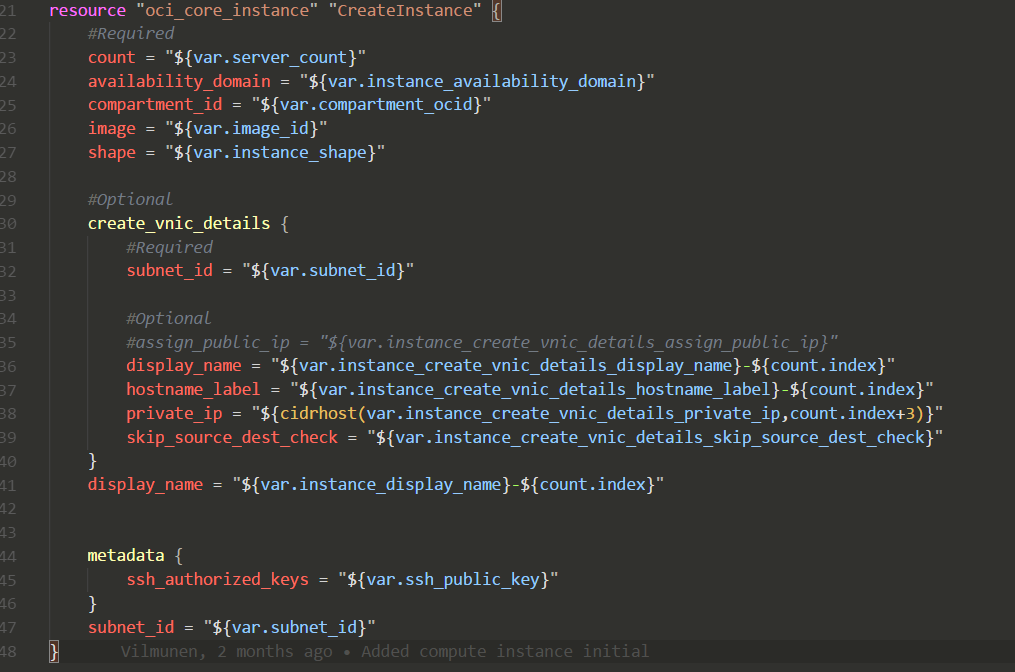The width and height of the screenshot is (1015, 672).
Task: Click the count.index+3 expression
Action: (x=852, y=413)
